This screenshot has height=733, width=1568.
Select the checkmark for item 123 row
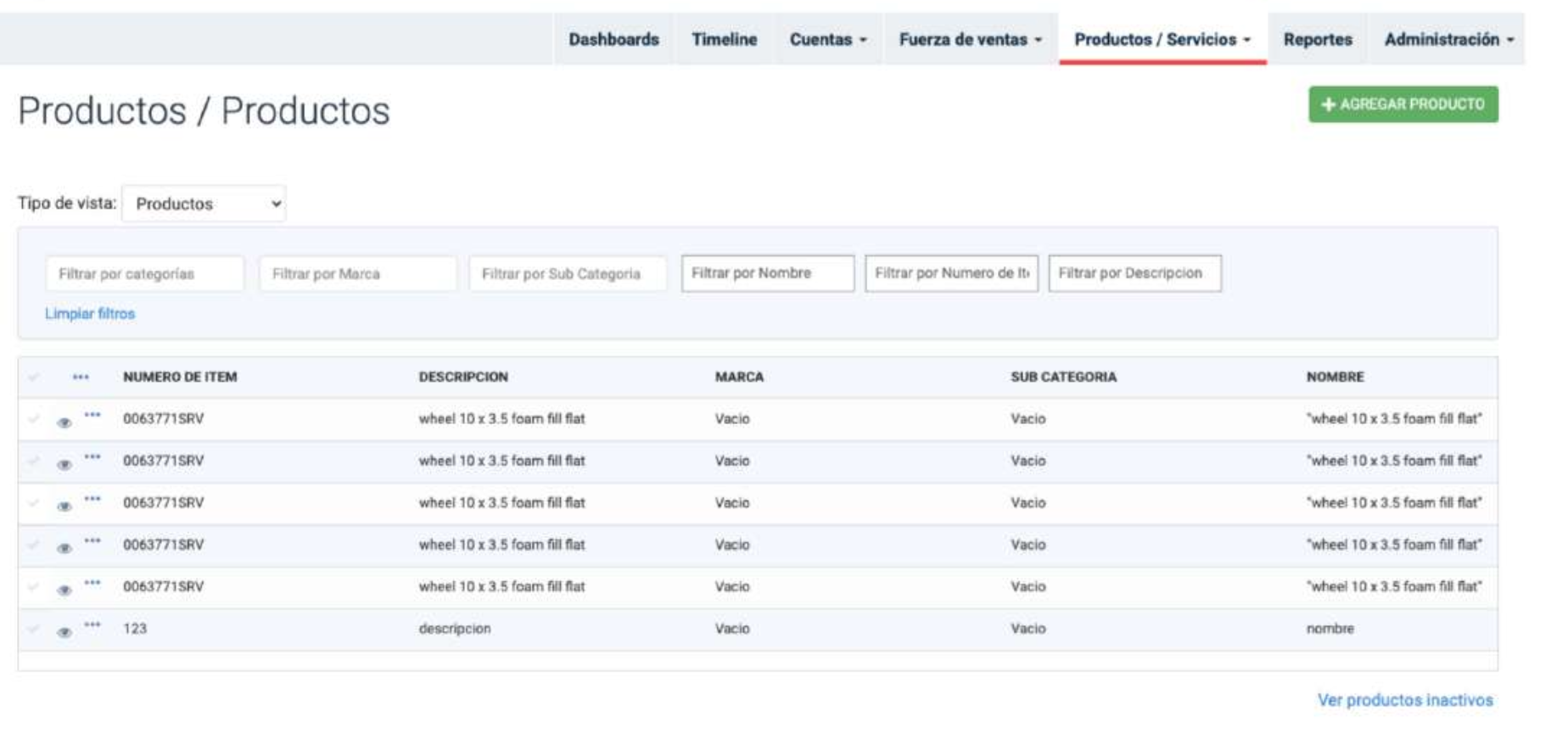[34, 629]
